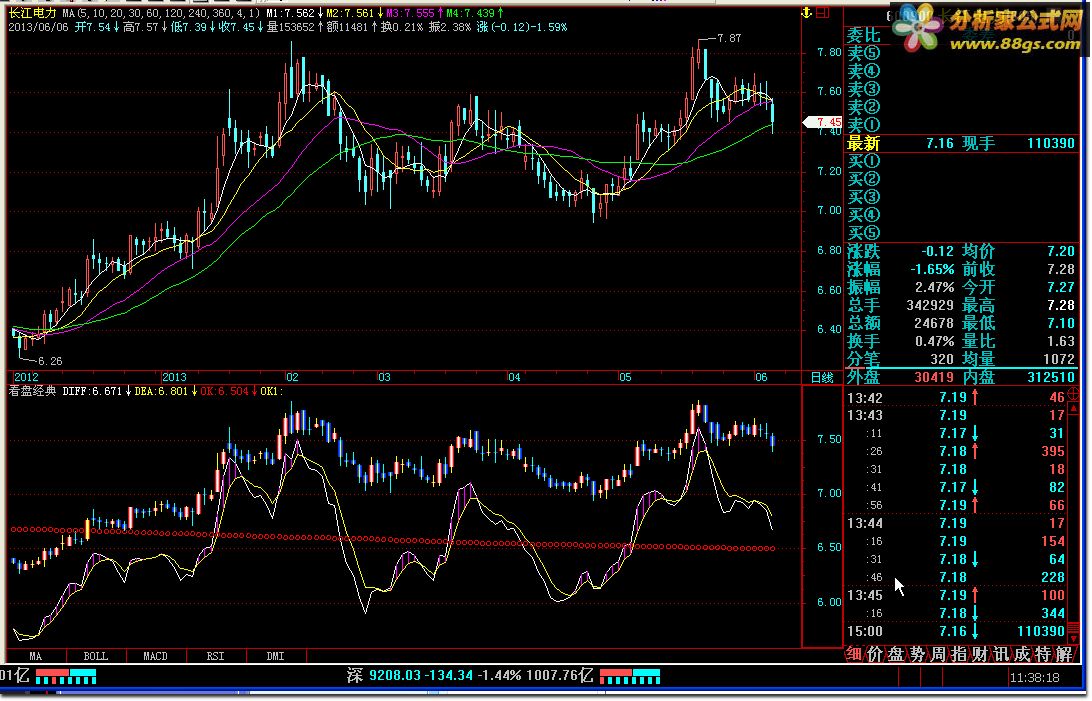Switch to the RSI indicator tab

coord(215,656)
